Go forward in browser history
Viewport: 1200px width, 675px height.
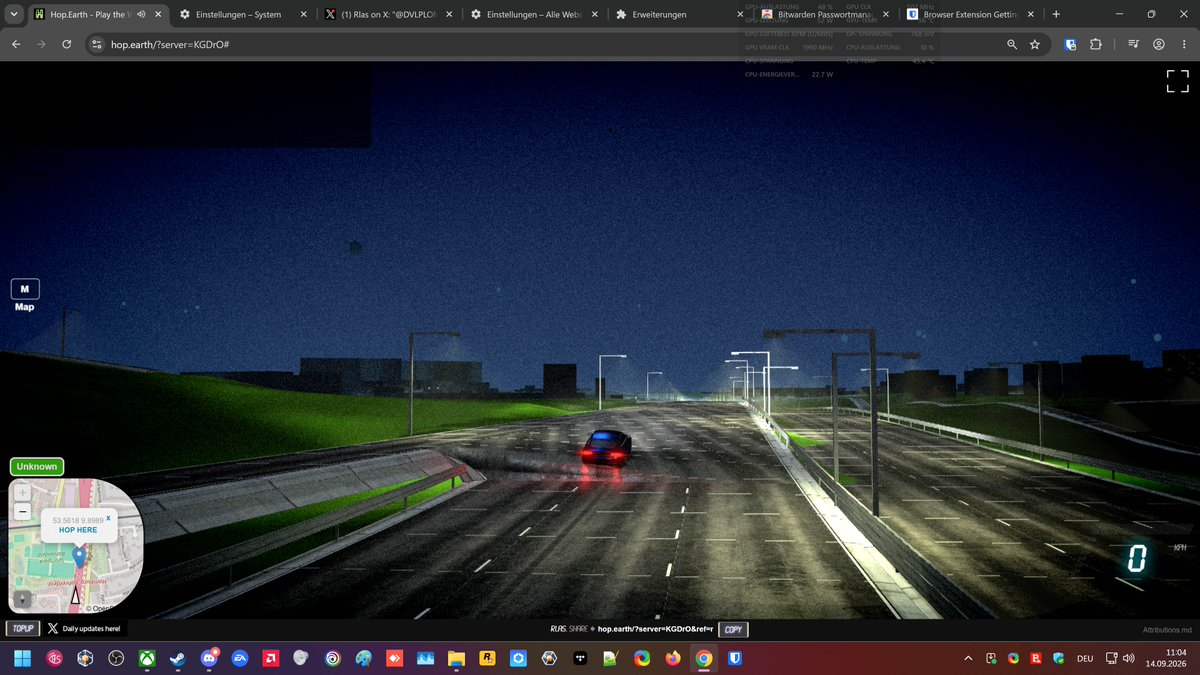point(42,45)
